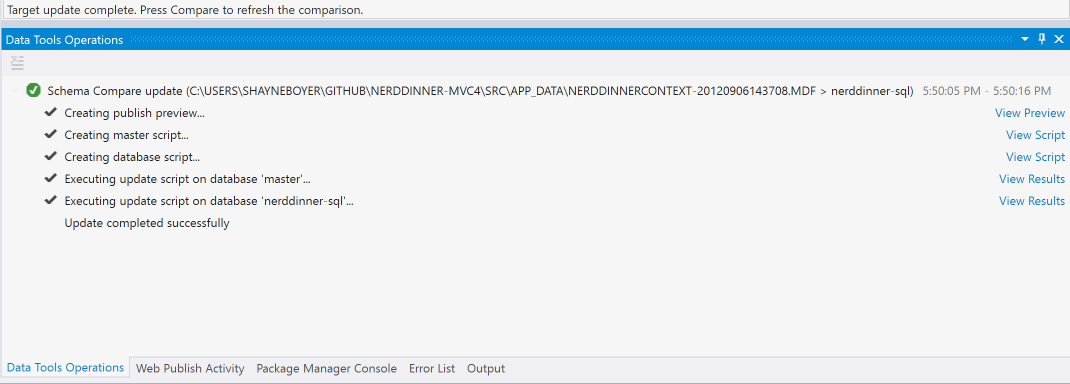
Task: Toggle the auto-hide pin icon
Action: tap(1042, 40)
